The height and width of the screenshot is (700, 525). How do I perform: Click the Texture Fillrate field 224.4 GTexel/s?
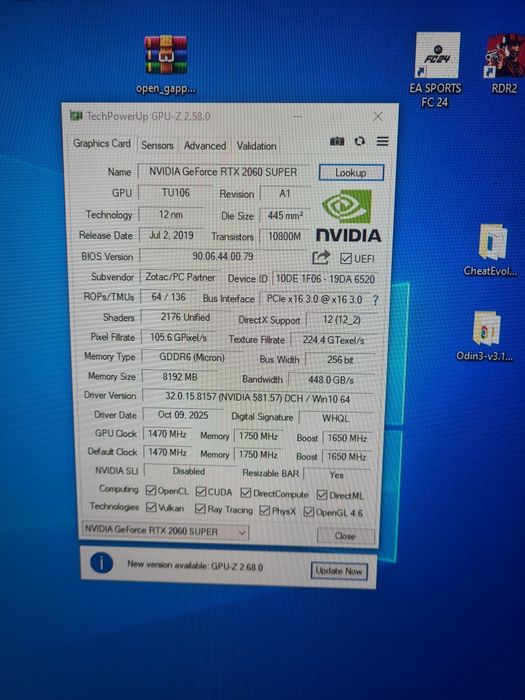[333, 340]
